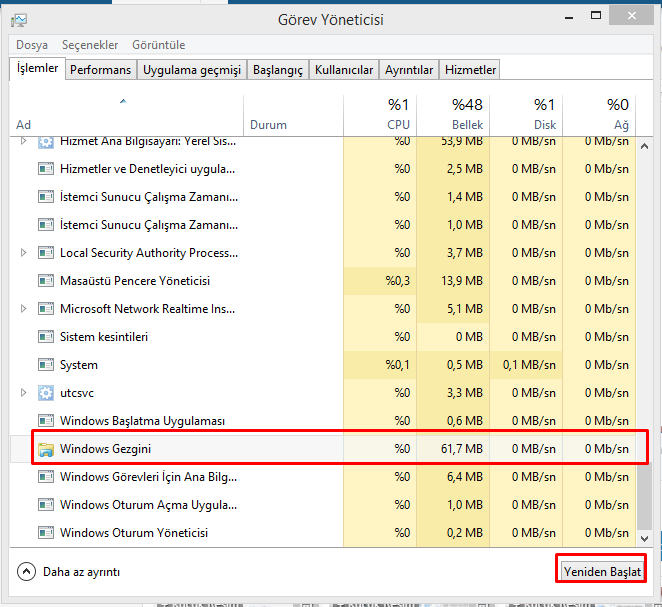Sort by the Durum column header
Screen dimensions: 662x607
coord(293,115)
